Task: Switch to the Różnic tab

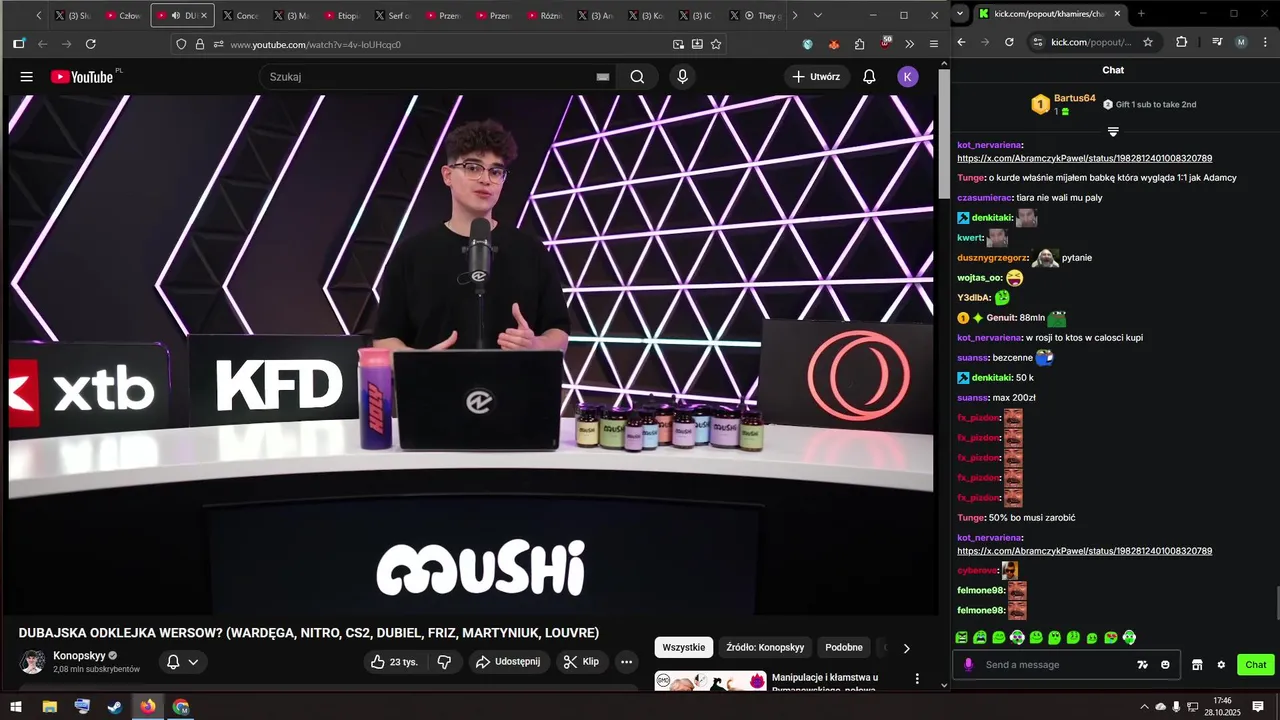Action: click(546, 16)
